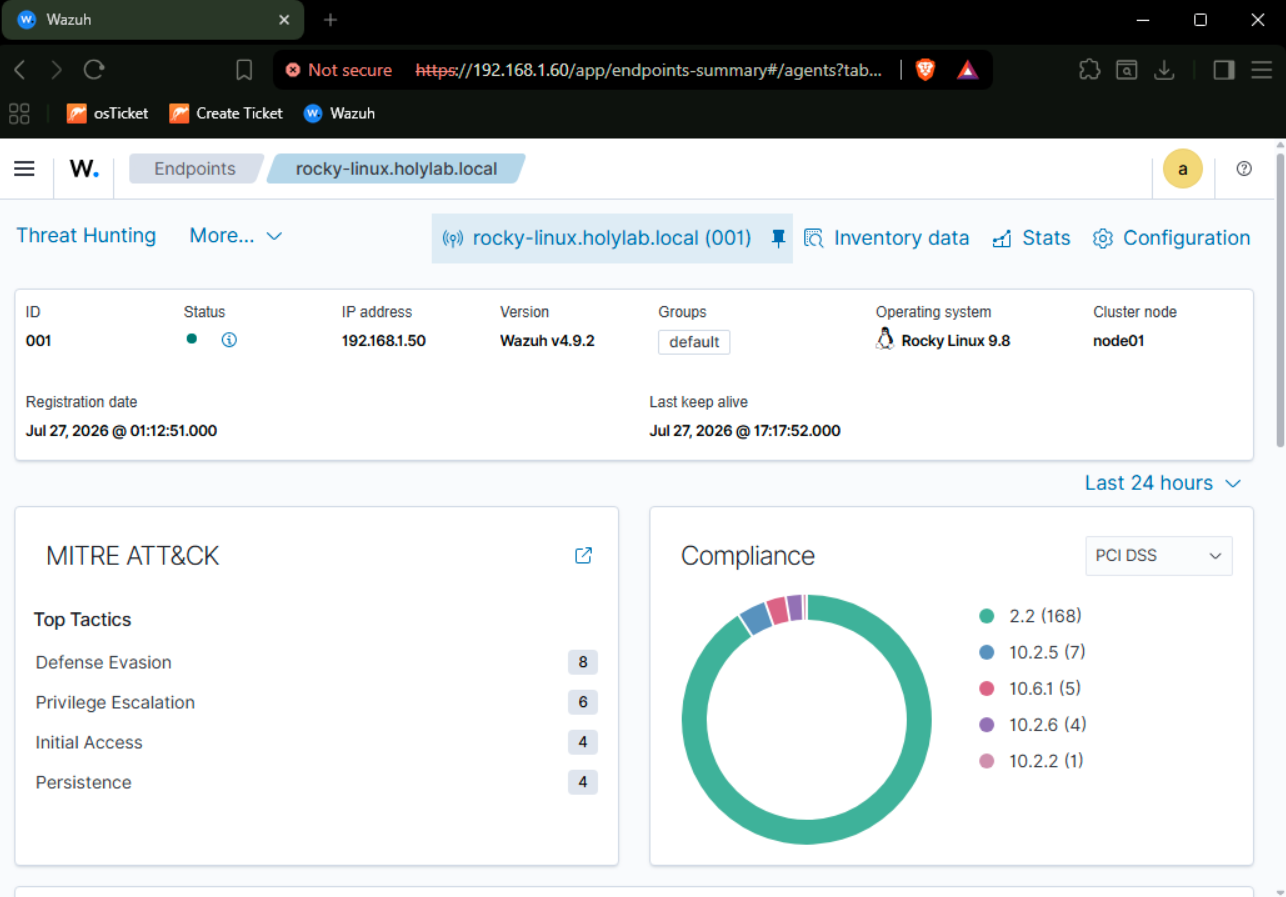Select the Wazuh browser tab
This screenshot has height=897, width=1286.
(155, 20)
